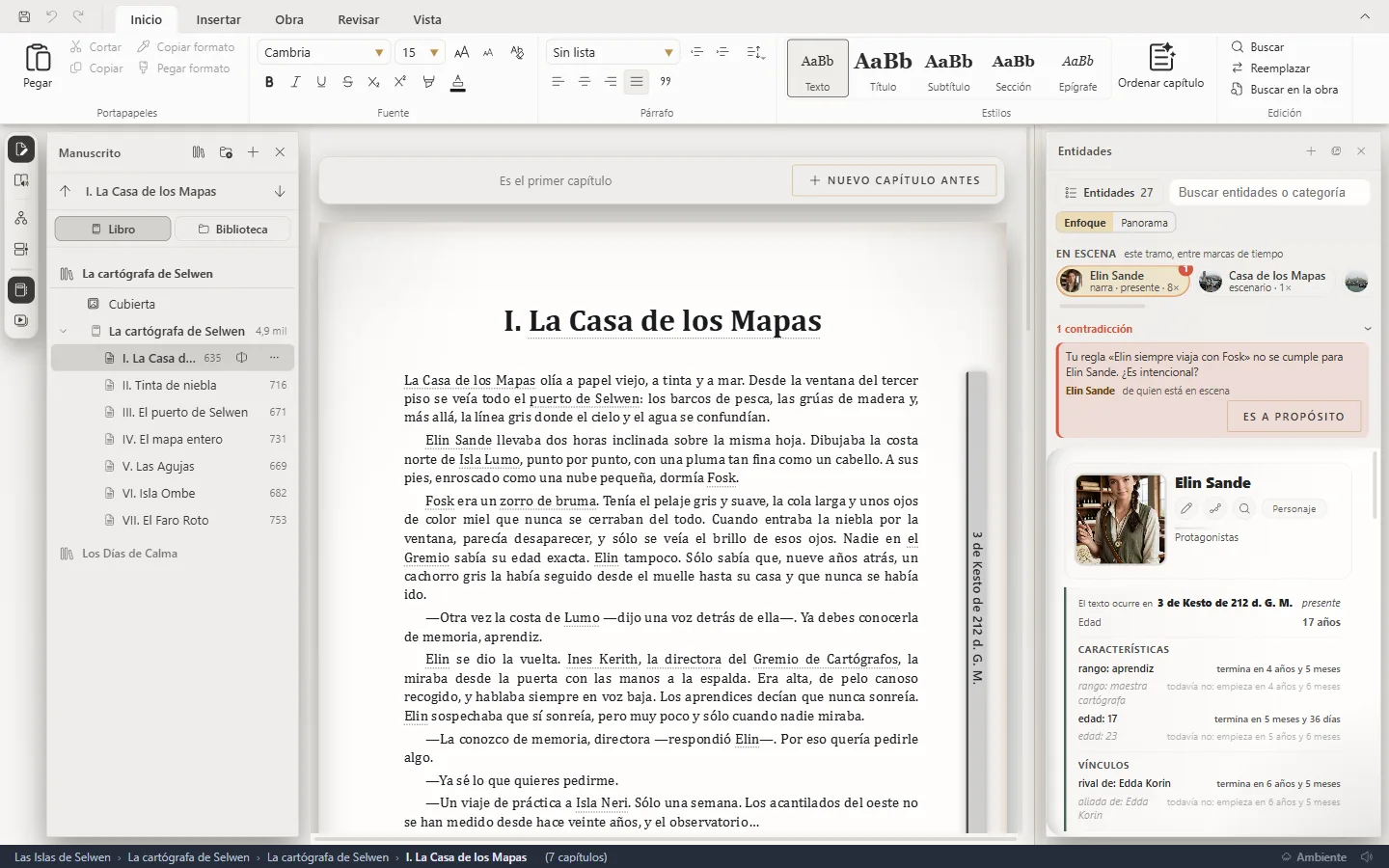Open the Insertar ribbon tab
Image resolution: width=1389 pixels, height=868 pixels.
(x=218, y=19)
